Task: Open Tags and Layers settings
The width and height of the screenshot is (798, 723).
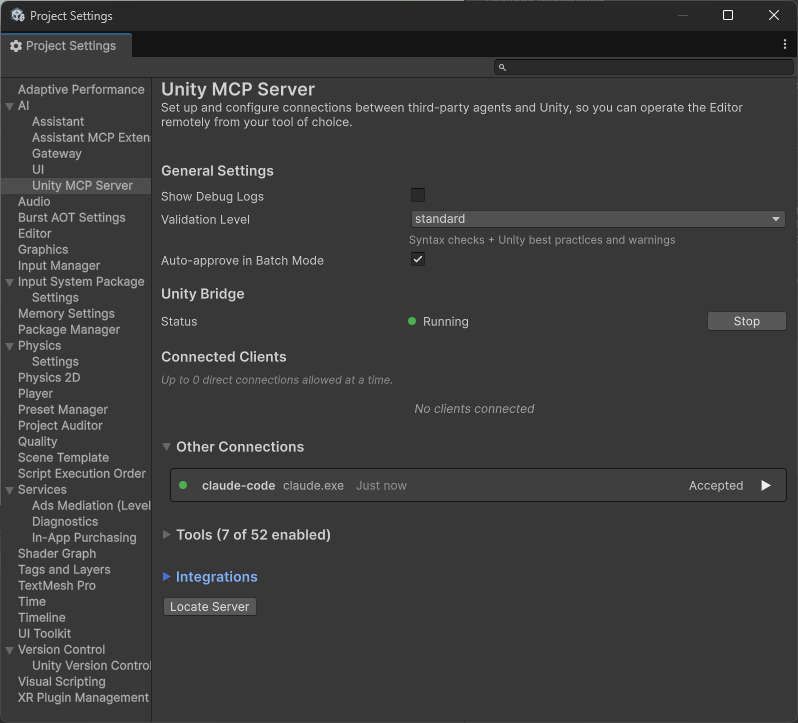Action: (x=64, y=570)
